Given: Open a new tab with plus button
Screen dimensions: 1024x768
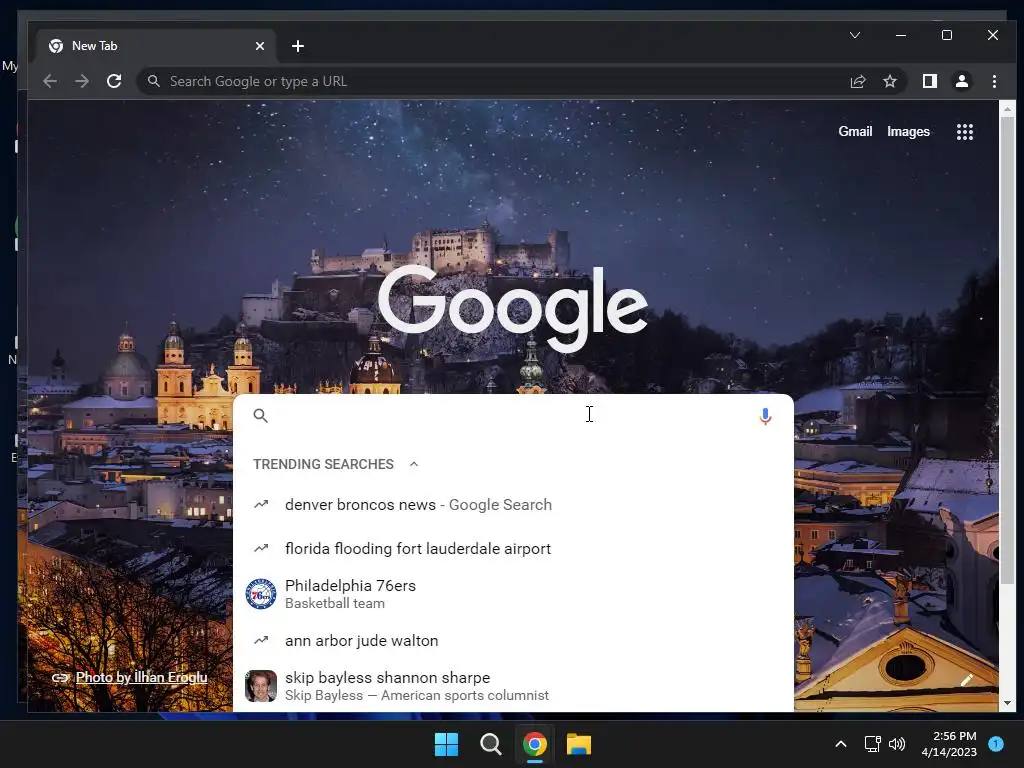Looking at the screenshot, I should (298, 46).
